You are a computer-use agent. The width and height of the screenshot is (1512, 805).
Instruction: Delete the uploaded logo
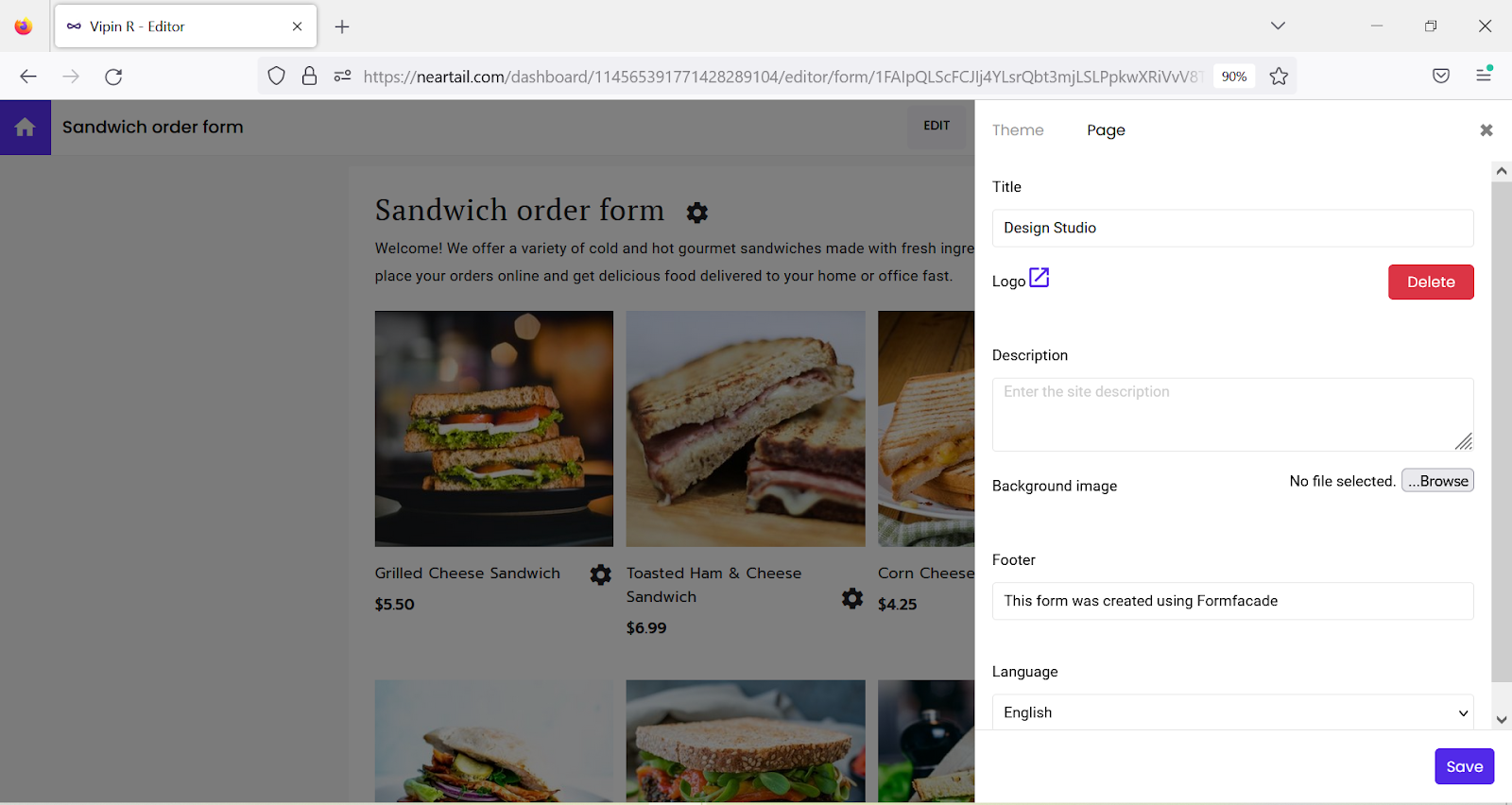click(1430, 282)
